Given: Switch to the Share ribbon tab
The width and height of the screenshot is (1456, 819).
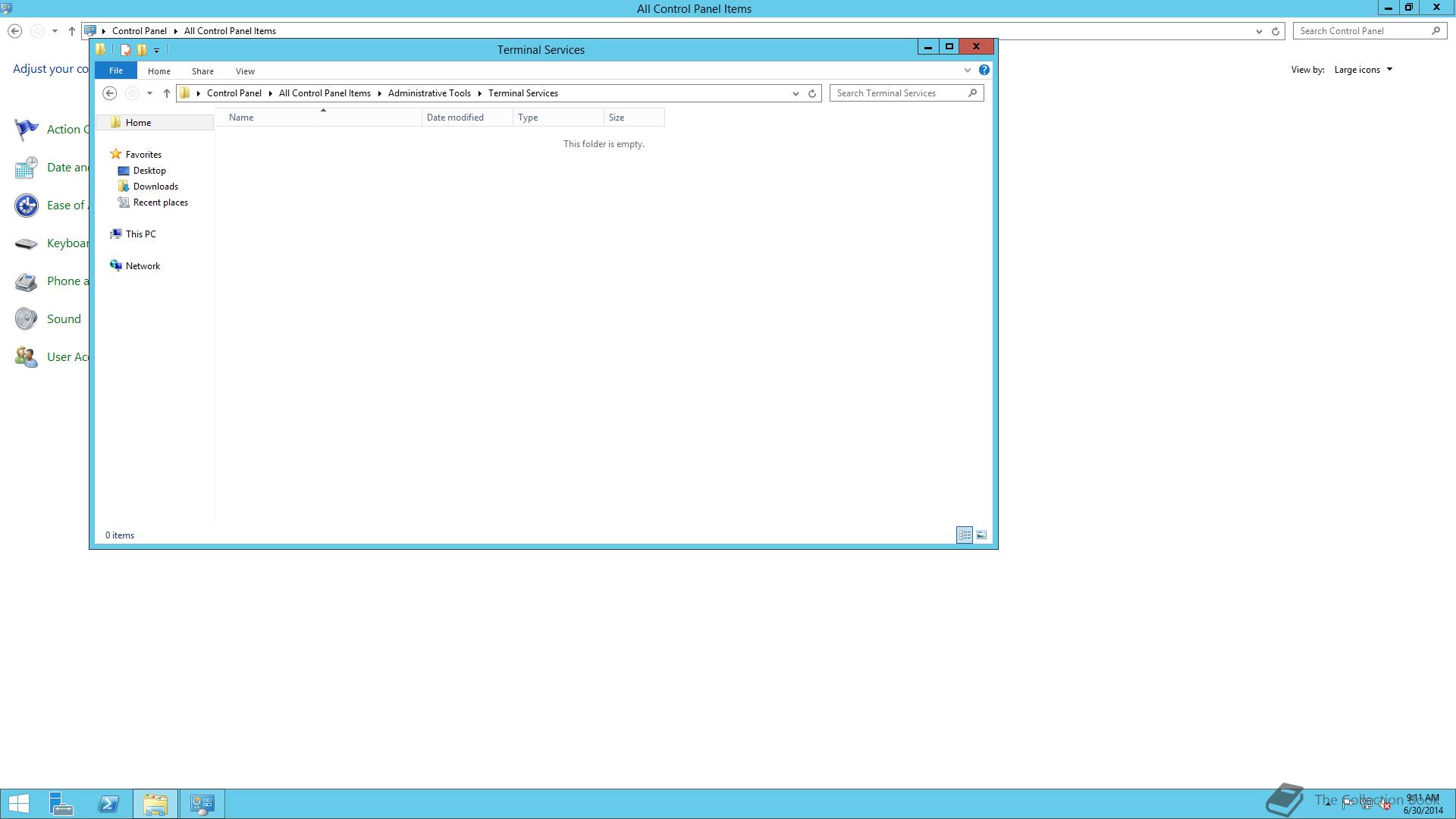Looking at the screenshot, I should (202, 71).
